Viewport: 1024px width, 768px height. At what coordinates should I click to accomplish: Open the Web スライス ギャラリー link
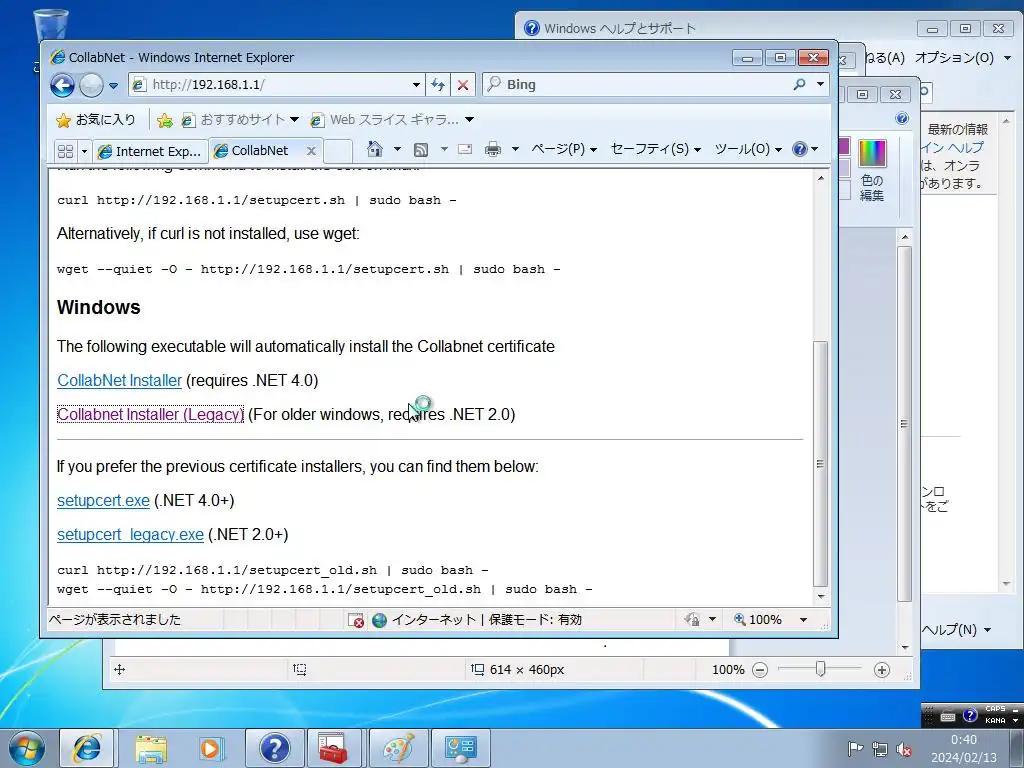pyautogui.click(x=392, y=120)
